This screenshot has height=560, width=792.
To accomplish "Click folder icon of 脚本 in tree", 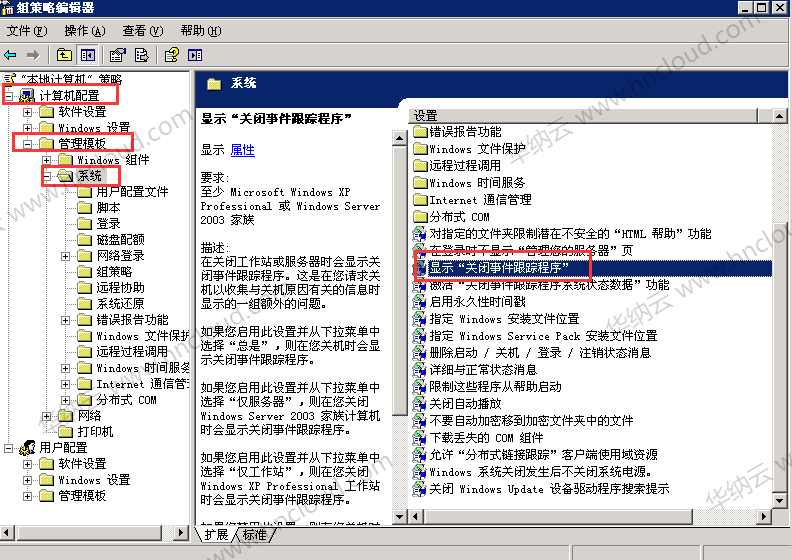I will (x=84, y=208).
